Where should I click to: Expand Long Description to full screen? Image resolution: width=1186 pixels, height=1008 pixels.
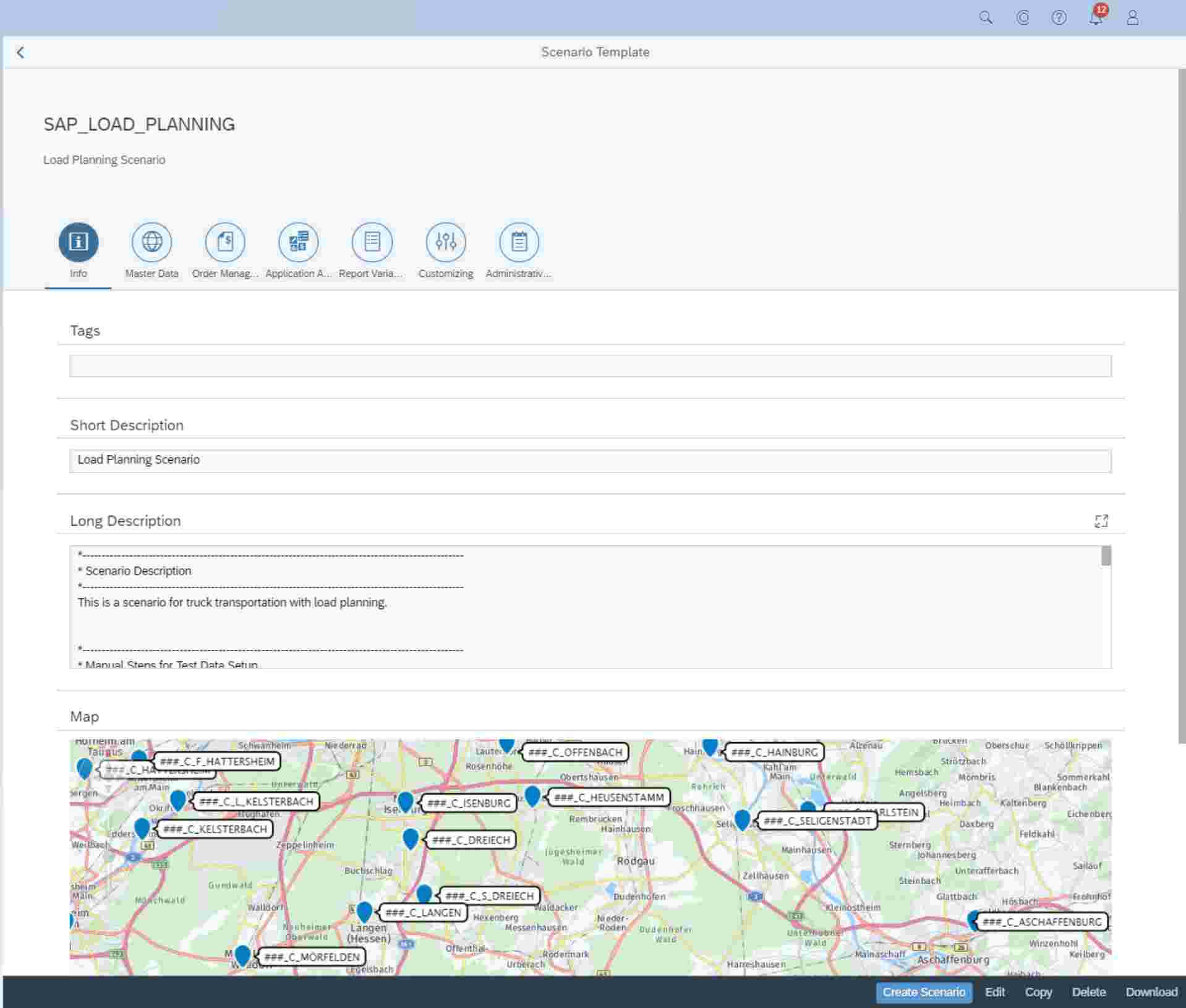point(1101,521)
